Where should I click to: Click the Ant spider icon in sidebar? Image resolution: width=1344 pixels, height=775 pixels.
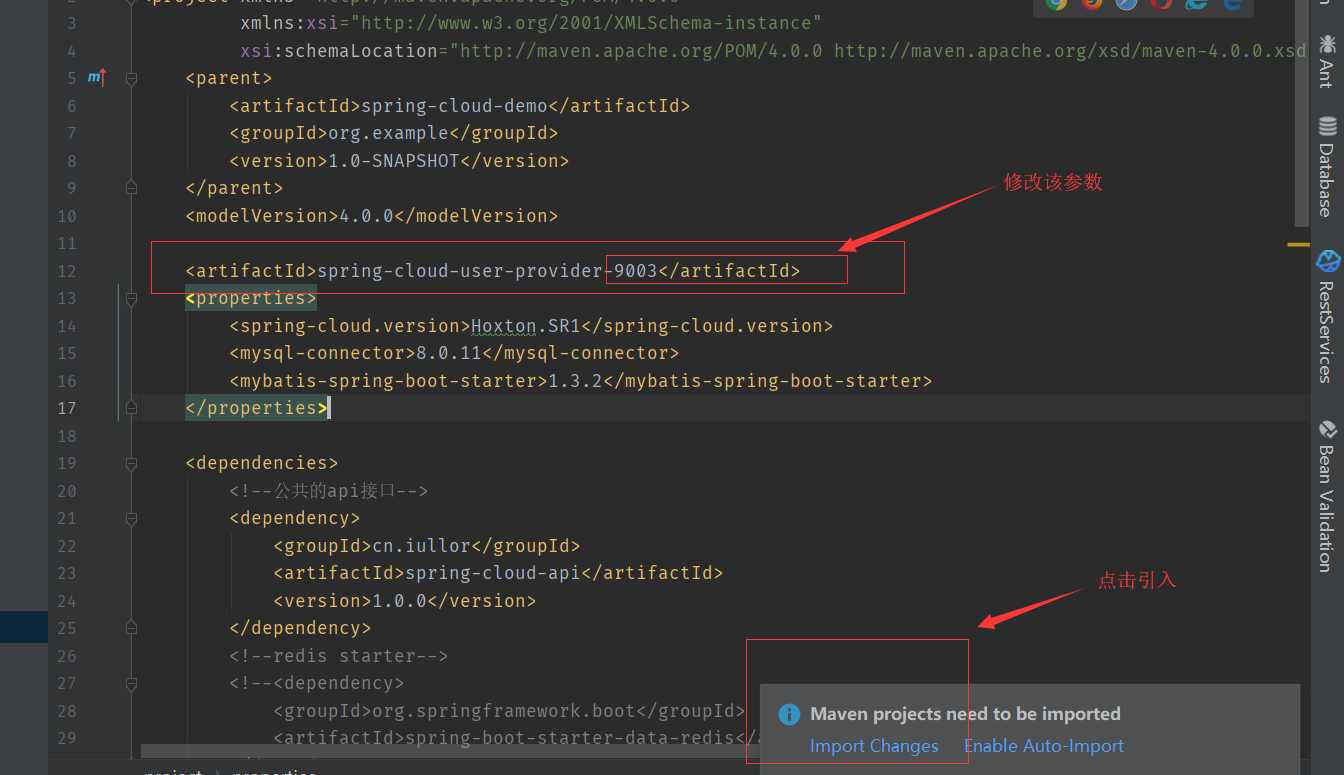pyautogui.click(x=1327, y=43)
